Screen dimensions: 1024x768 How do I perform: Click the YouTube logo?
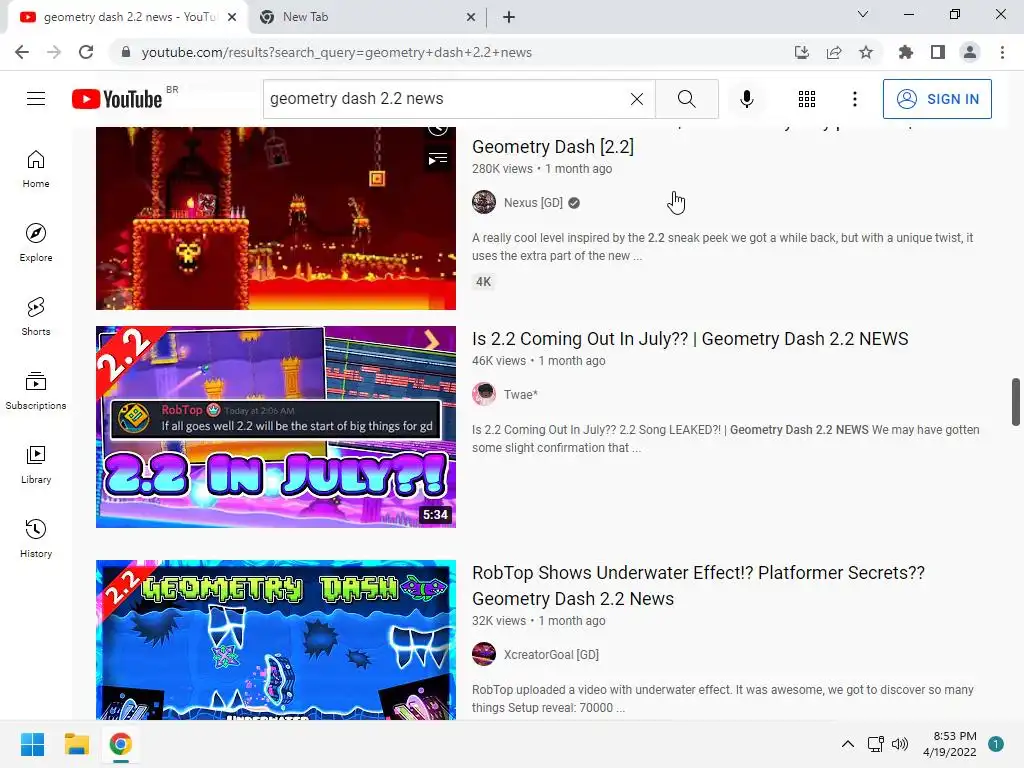point(117,99)
